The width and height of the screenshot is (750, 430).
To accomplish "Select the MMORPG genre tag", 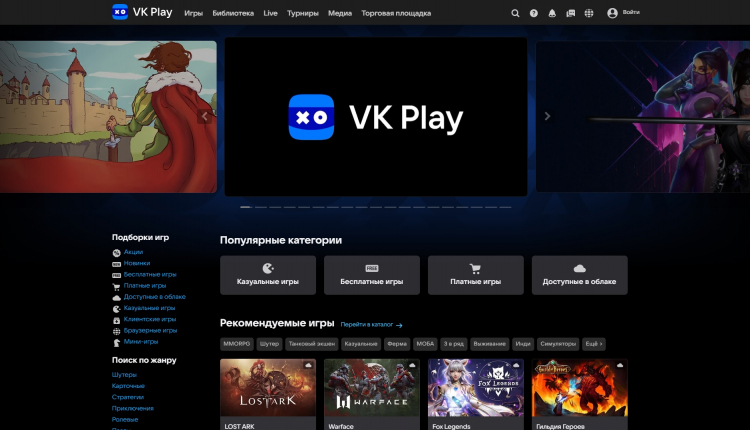I will point(236,344).
